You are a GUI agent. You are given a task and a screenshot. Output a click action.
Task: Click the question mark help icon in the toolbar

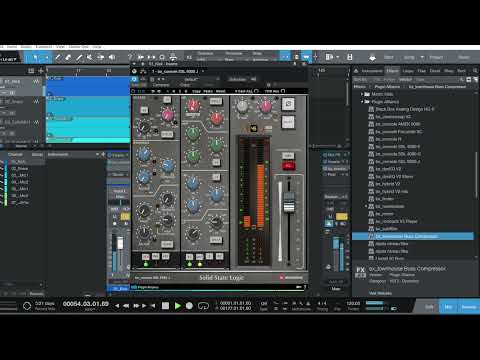[x=130, y=57]
